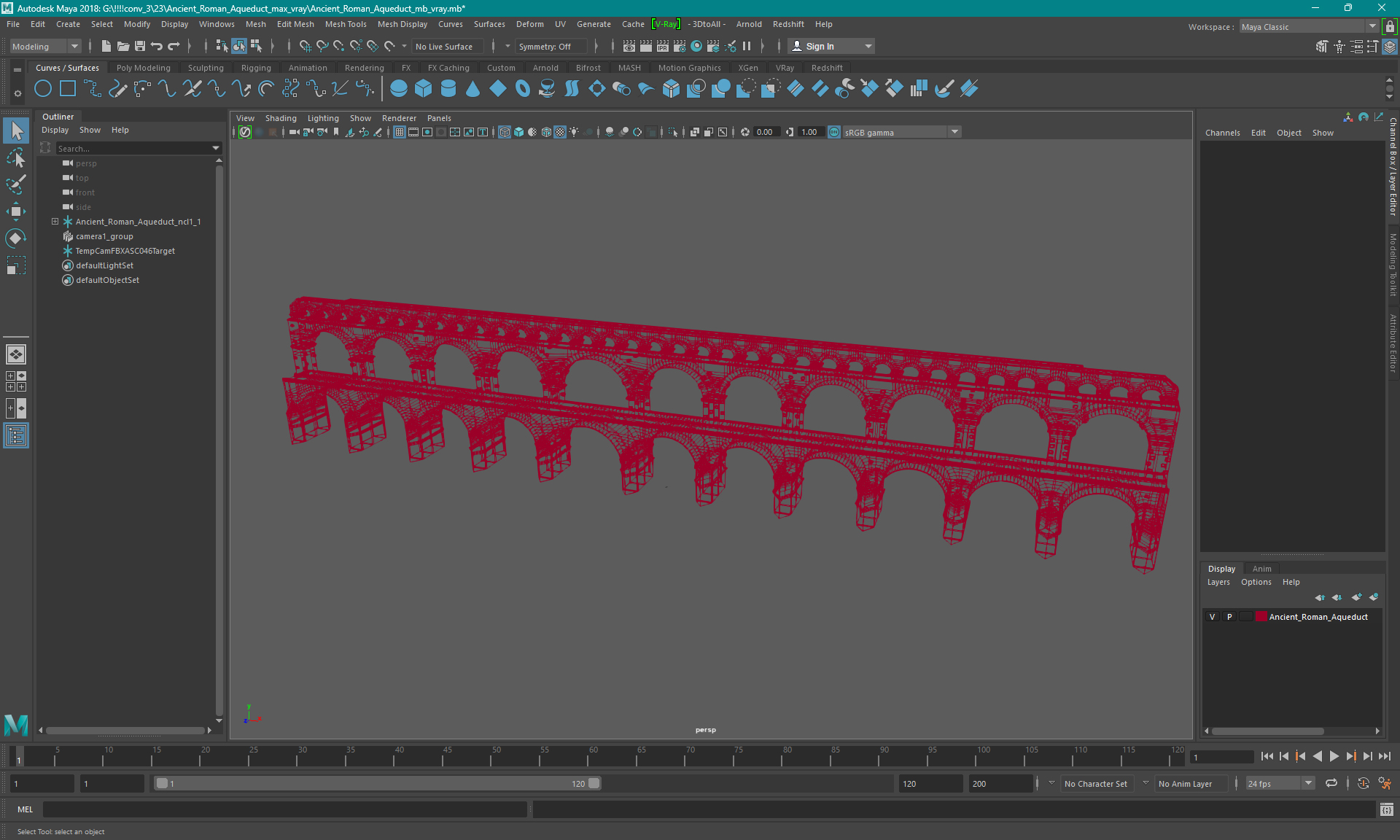Click the red Ancient_Roman_Aqueduct layer color swatch
This screenshot has height=840, width=1400.
1261,617
